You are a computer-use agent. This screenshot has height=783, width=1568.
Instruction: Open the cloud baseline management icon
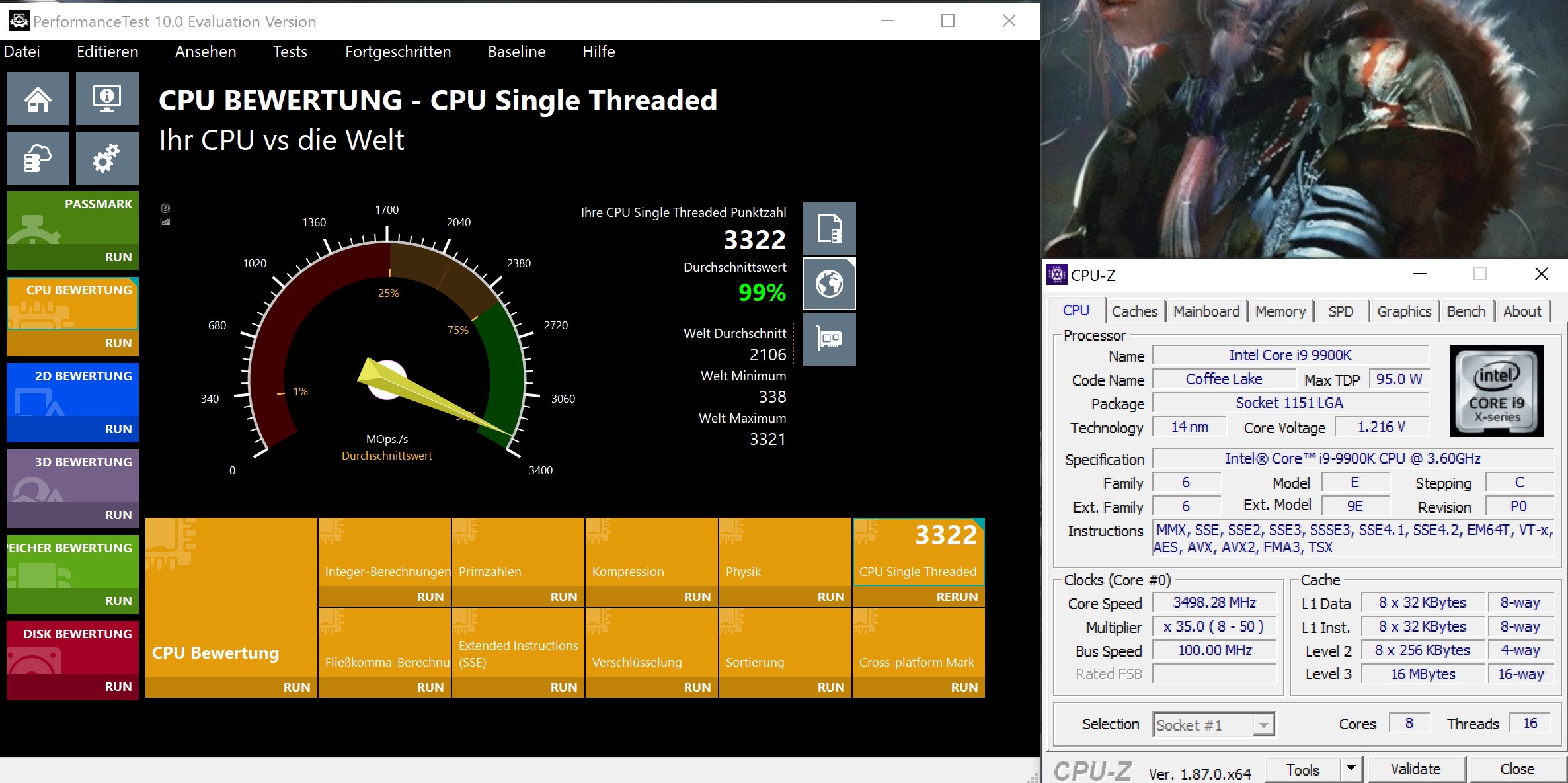pyautogui.click(x=38, y=158)
